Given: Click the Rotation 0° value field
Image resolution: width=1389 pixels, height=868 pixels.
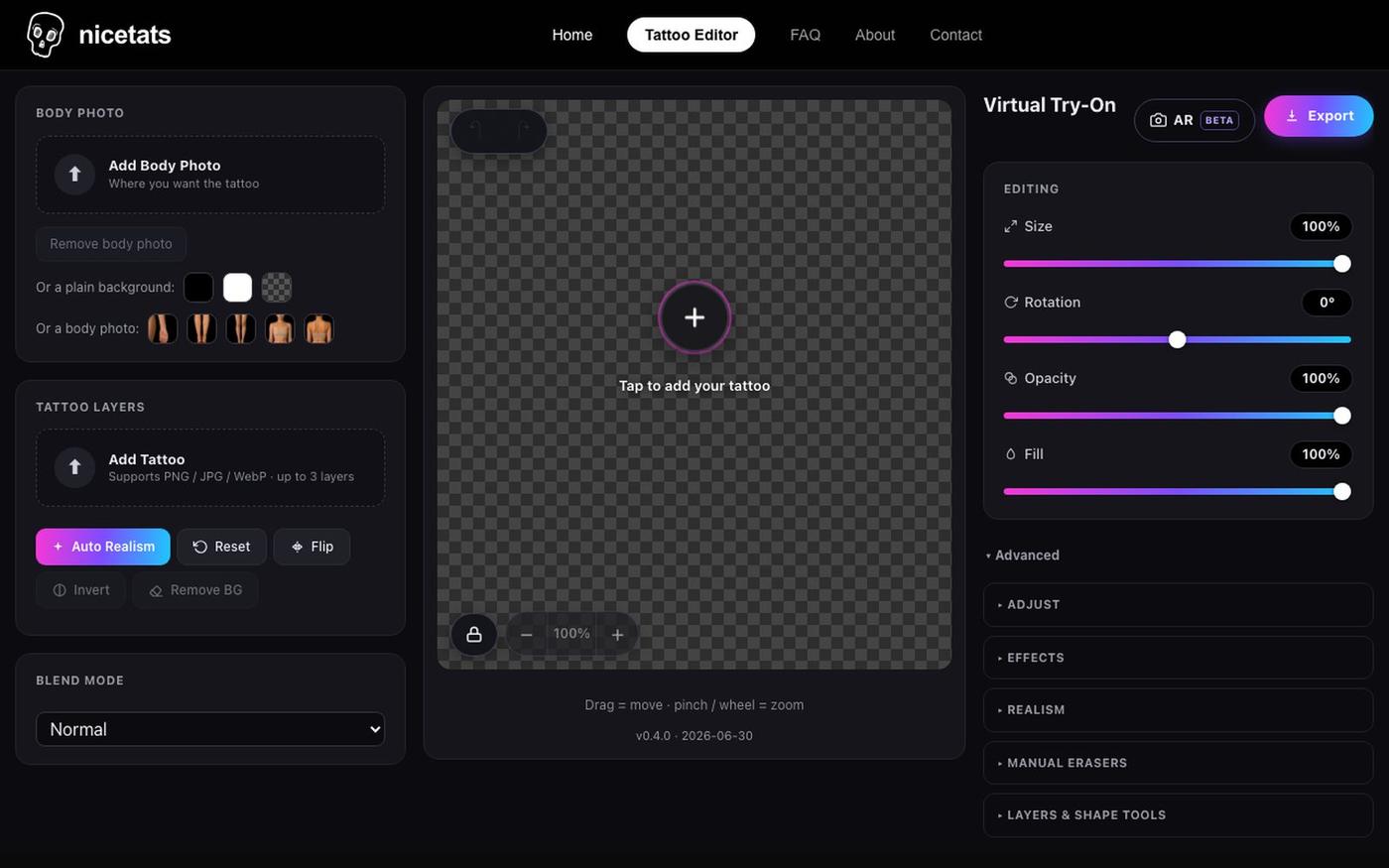Looking at the screenshot, I should pyautogui.click(x=1326, y=303).
